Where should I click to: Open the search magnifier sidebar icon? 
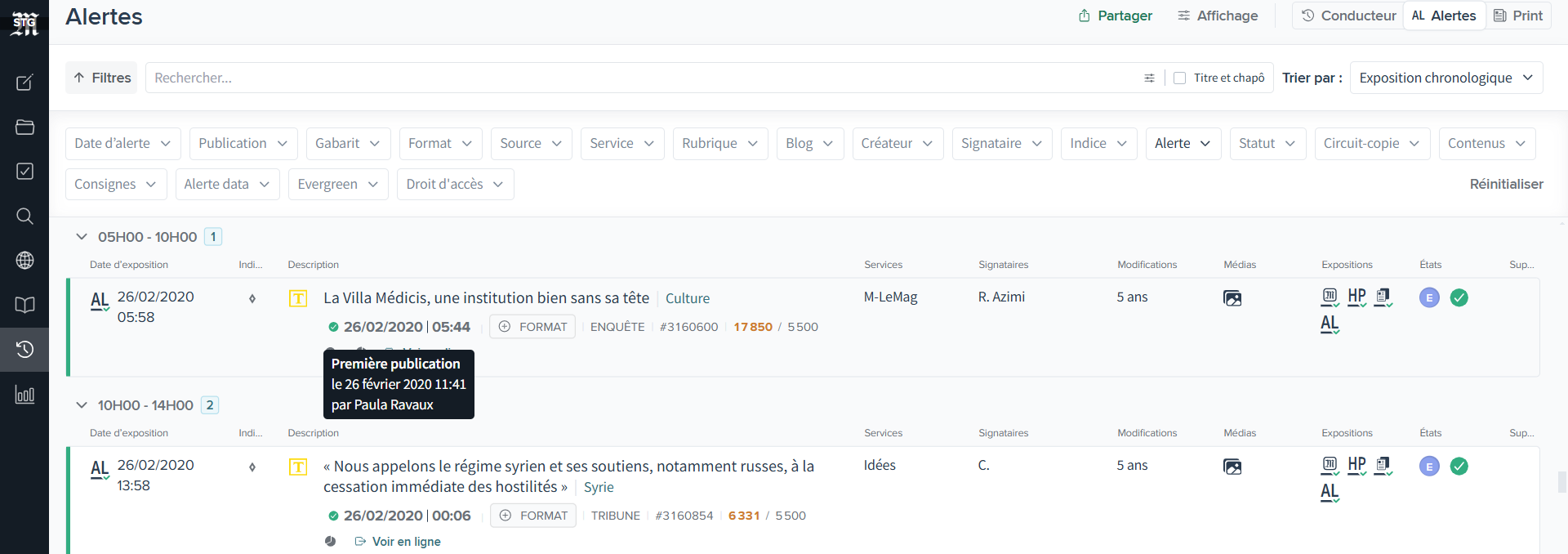pos(24,216)
